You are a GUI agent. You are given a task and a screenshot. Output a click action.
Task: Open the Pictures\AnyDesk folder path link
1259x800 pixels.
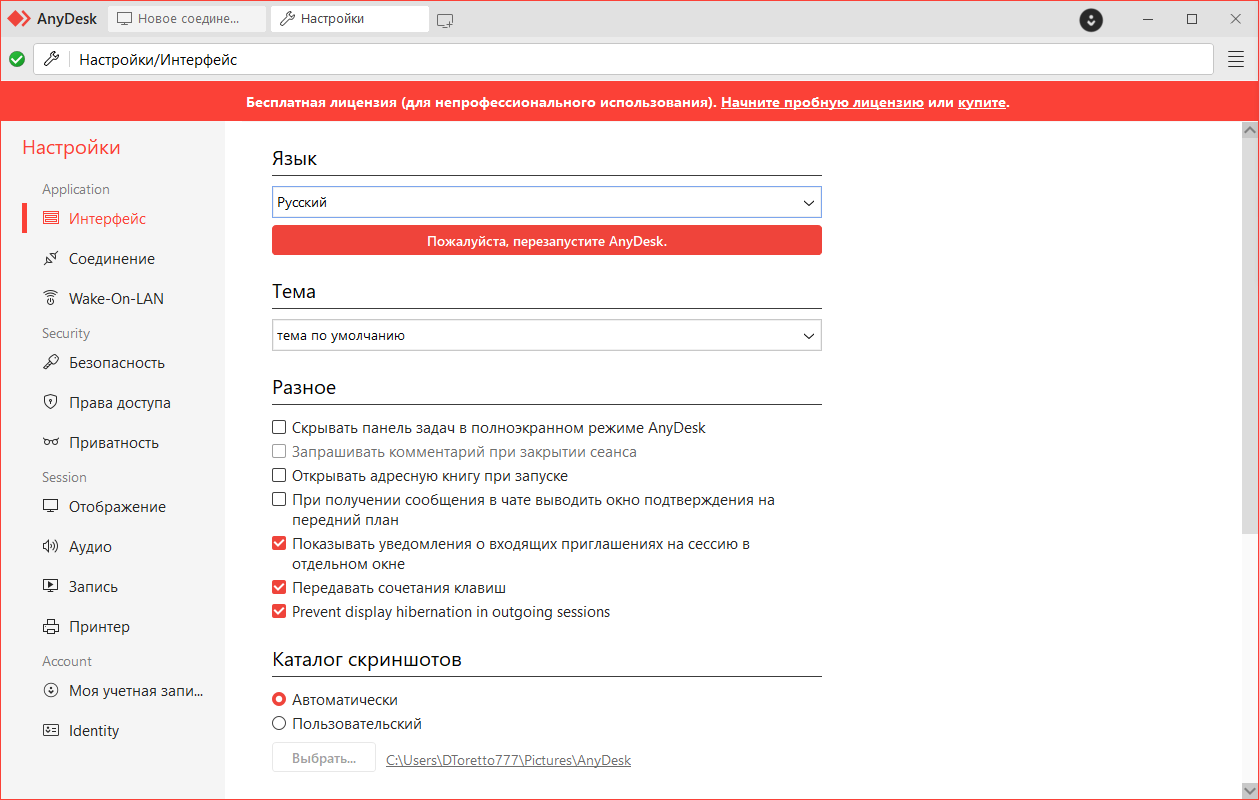509,760
